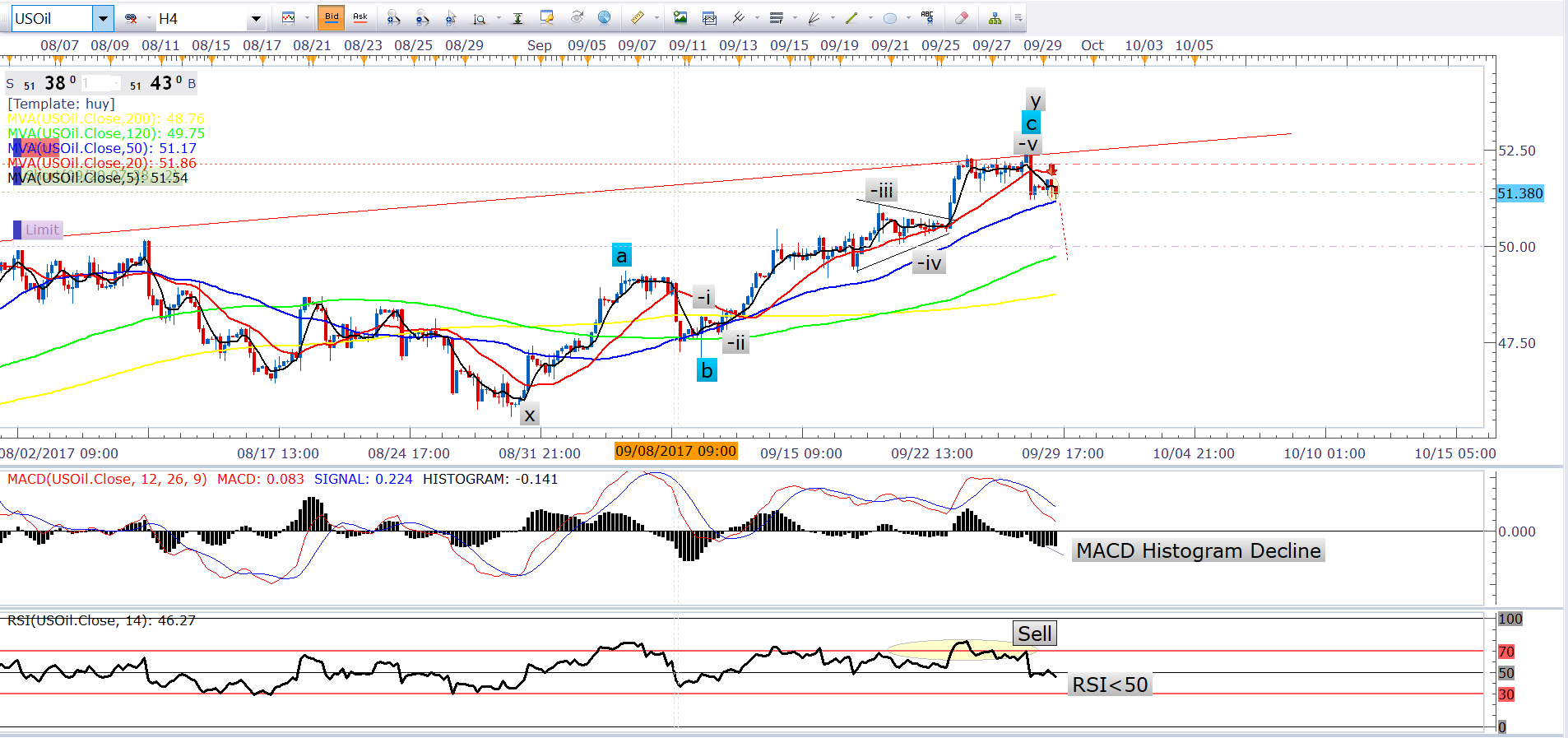Open the USOil symbol dropdown
This screenshot has height=738, width=1568.
tap(103, 18)
